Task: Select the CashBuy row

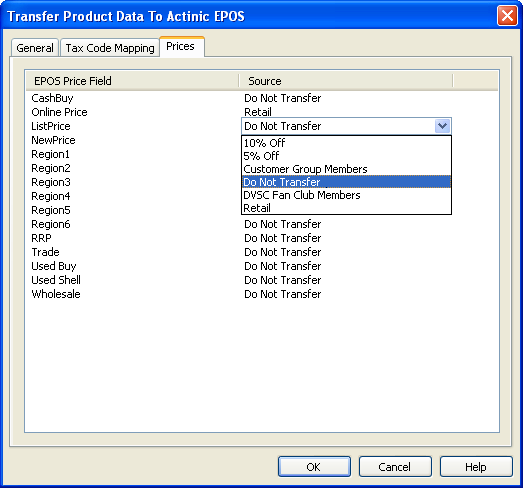Action: coord(52,98)
